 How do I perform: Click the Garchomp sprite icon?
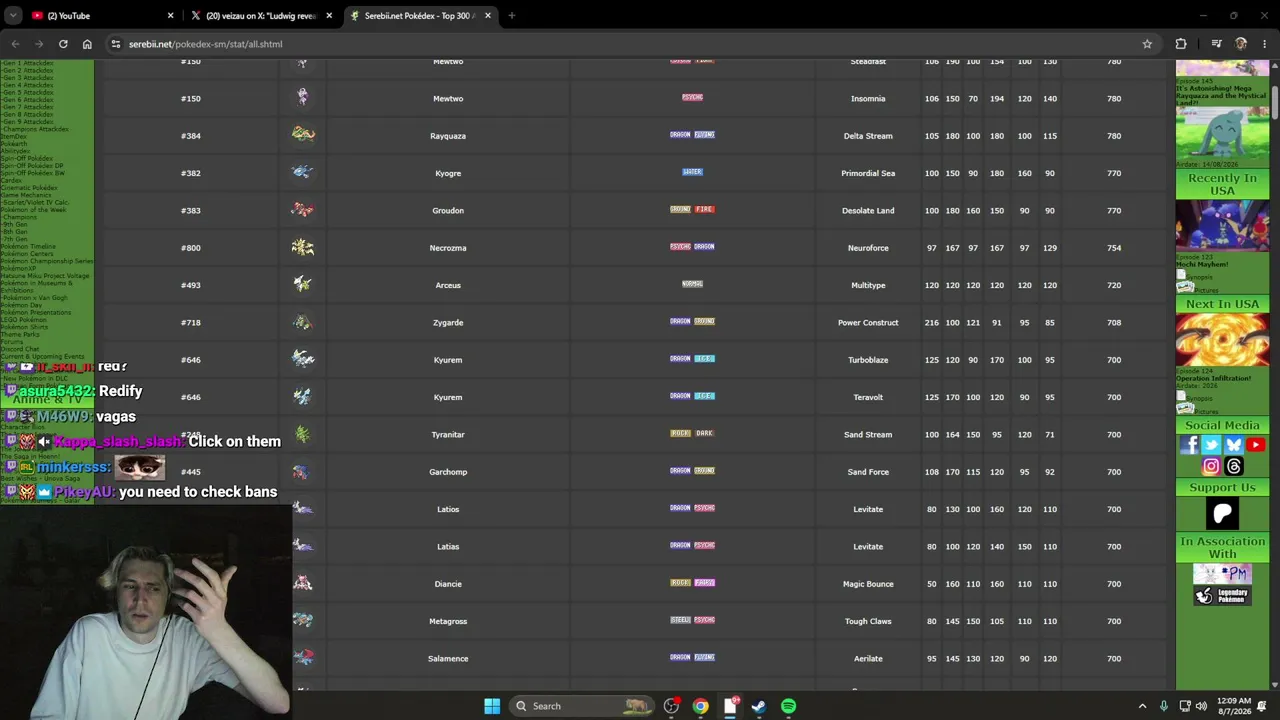(300, 472)
